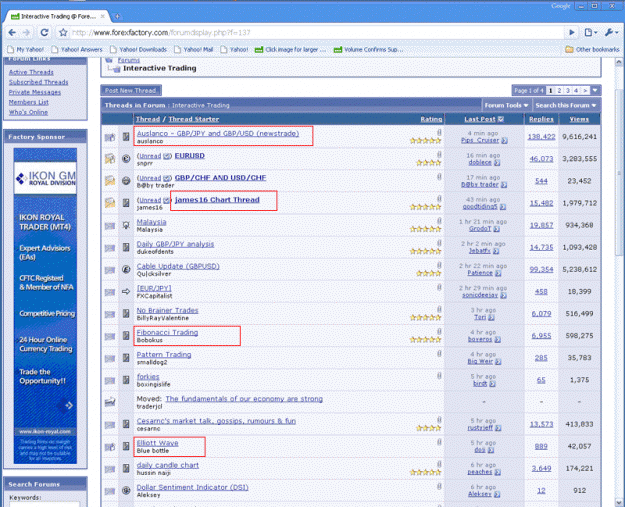Go back with the browser back arrow
Image resolution: width=625 pixels, height=507 pixels.
12,33
